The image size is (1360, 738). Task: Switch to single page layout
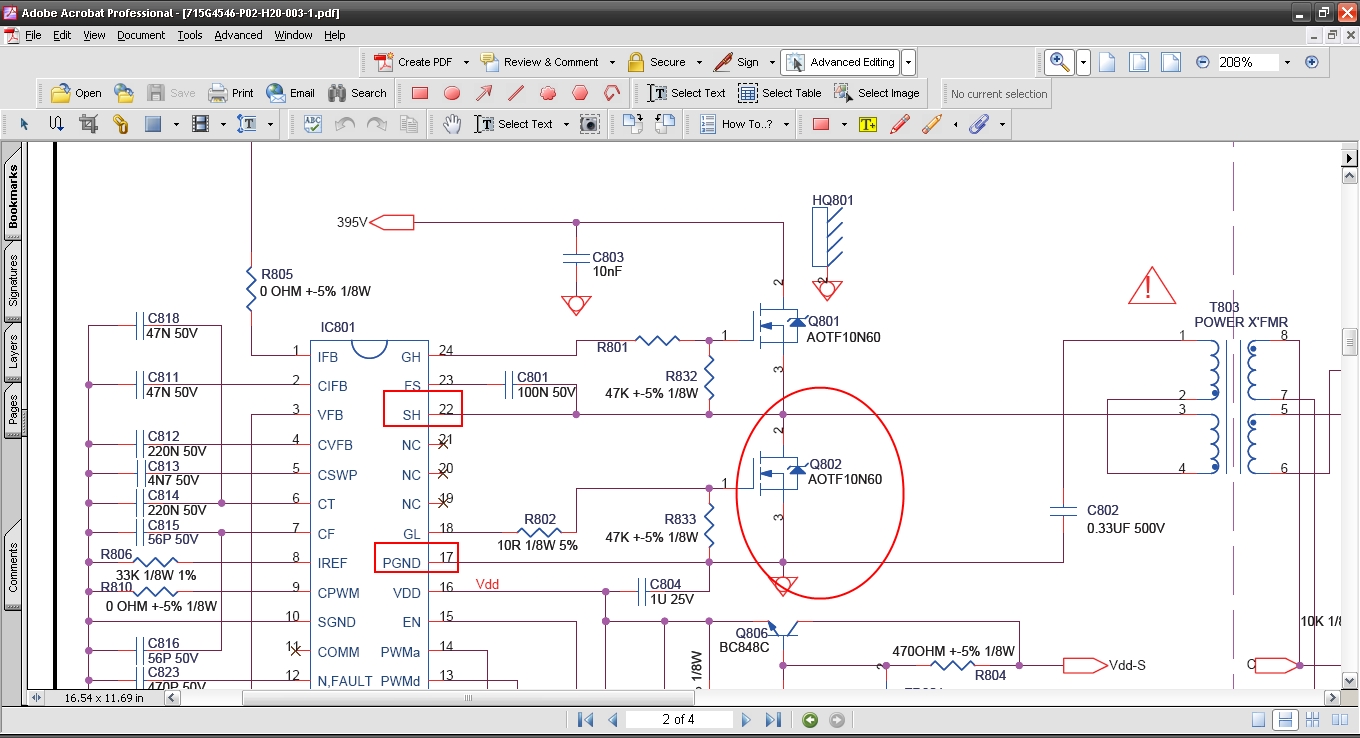[x=1259, y=720]
